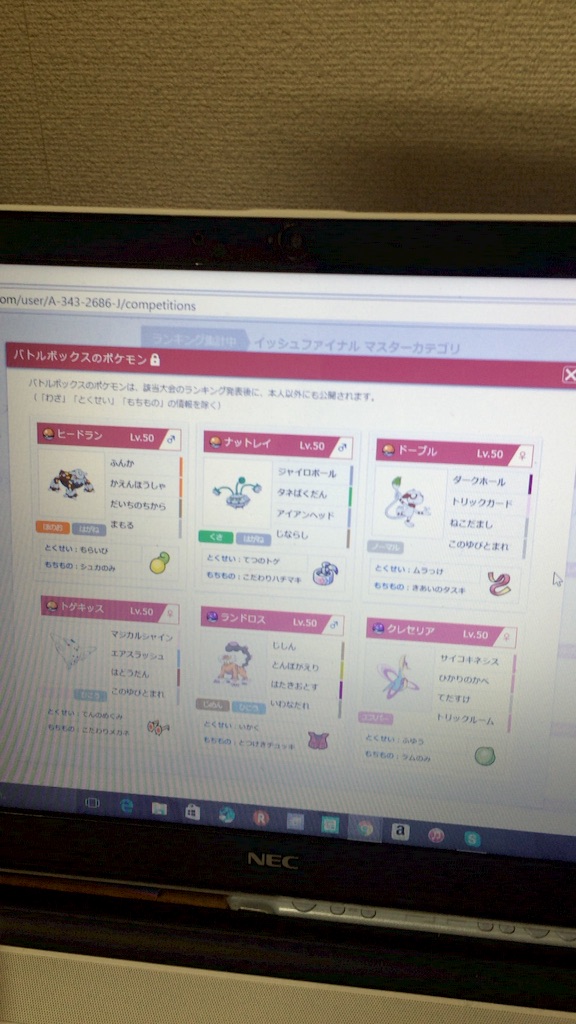
Task: Click the ほのお type badge on ヒードラン
Action: tap(52, 526)
